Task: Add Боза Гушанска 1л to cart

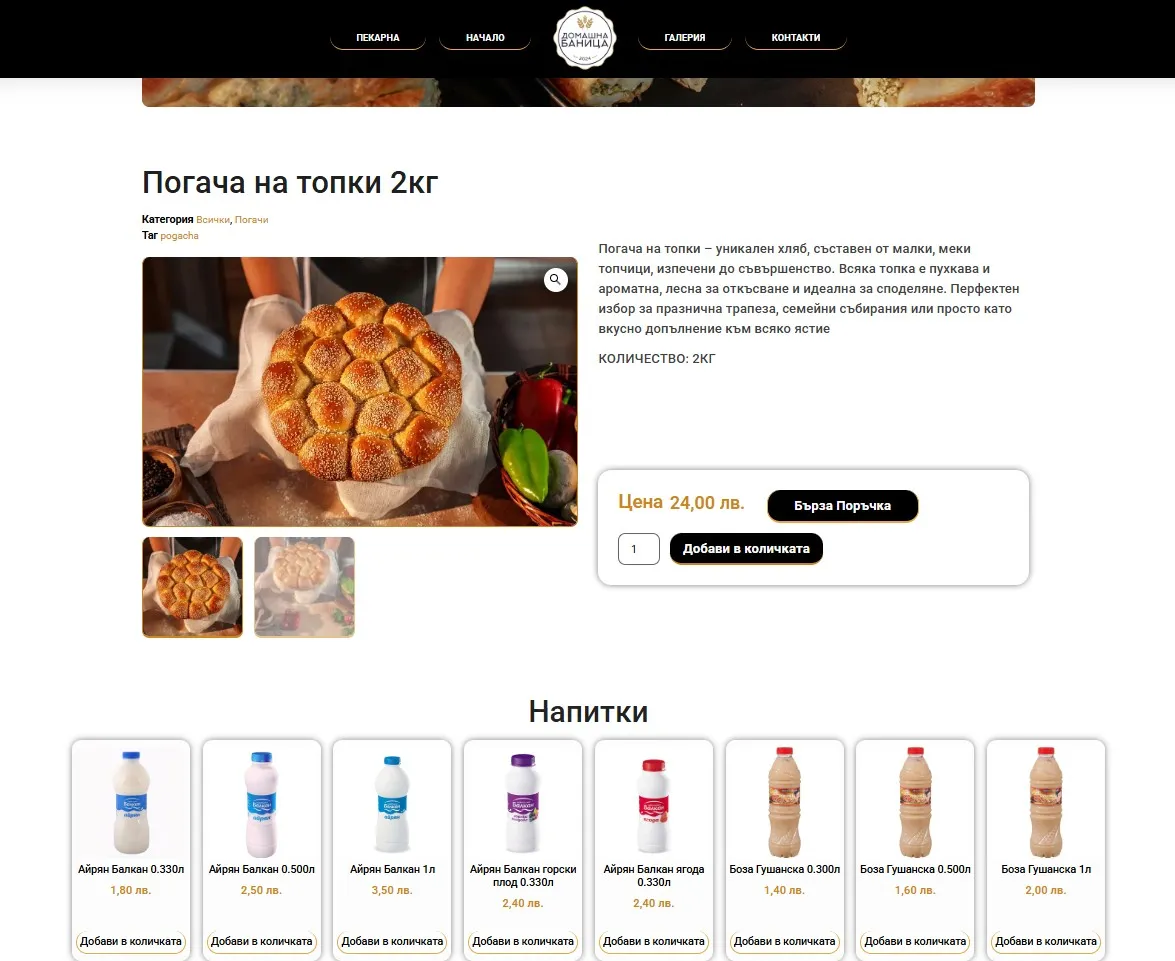Action: pyautogui.click(x=1046, y=942)
